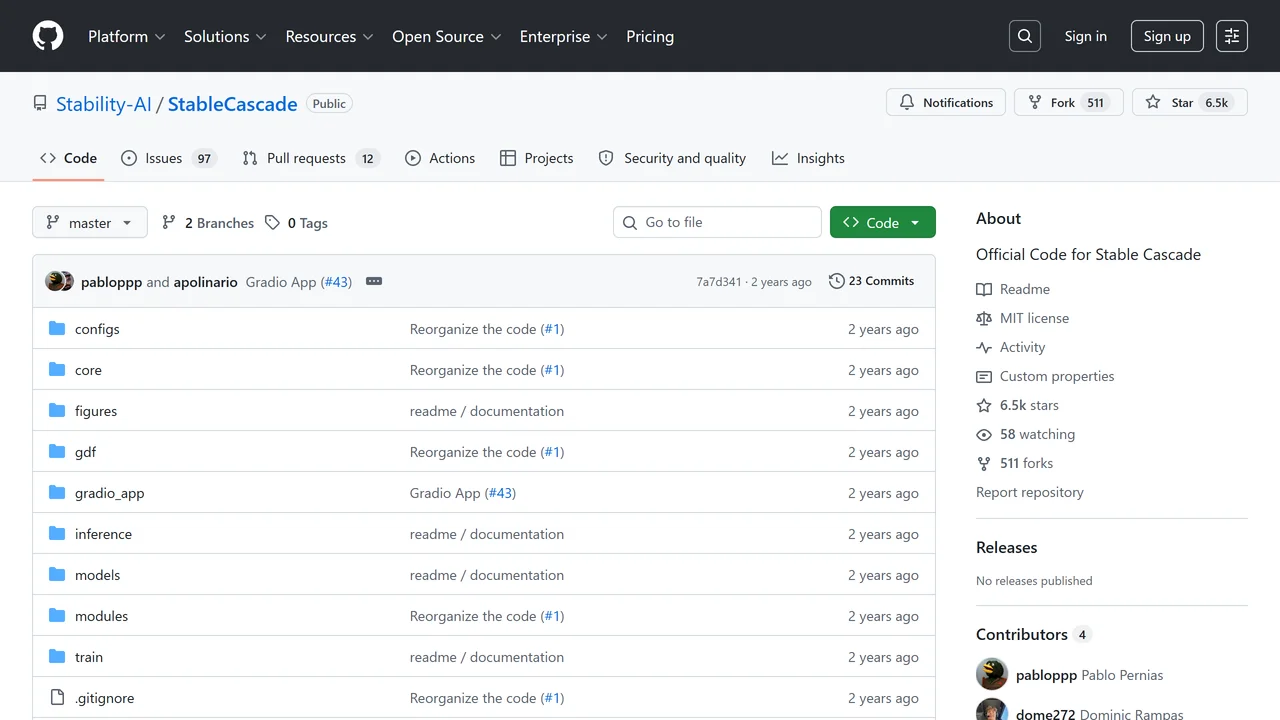
Task: Open the Pull requests tab
Action: 311,158
